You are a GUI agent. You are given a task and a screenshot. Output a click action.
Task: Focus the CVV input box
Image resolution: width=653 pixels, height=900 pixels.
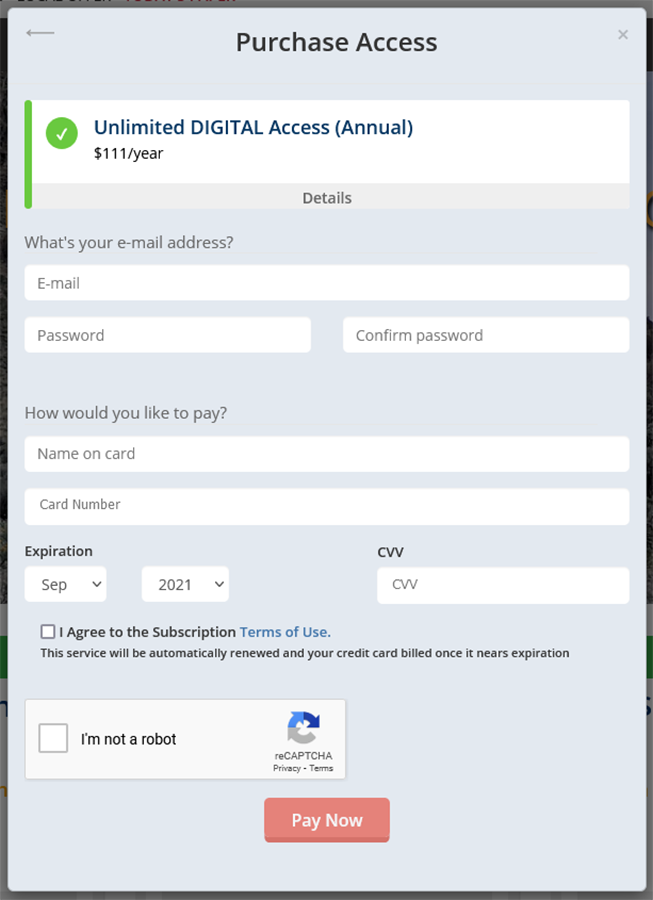pos(503,585)
